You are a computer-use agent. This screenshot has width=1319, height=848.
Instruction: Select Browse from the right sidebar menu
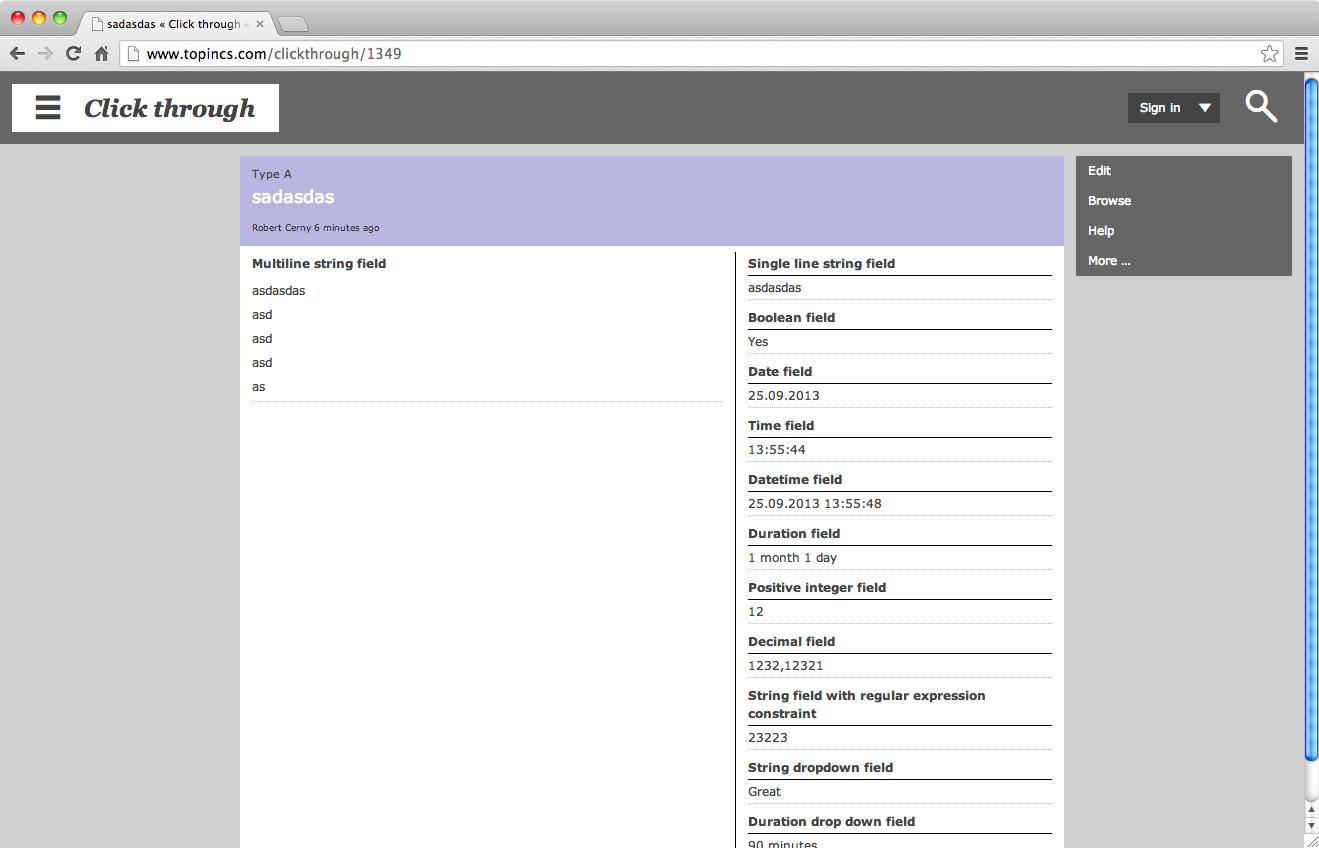(x=1109, y=201)
